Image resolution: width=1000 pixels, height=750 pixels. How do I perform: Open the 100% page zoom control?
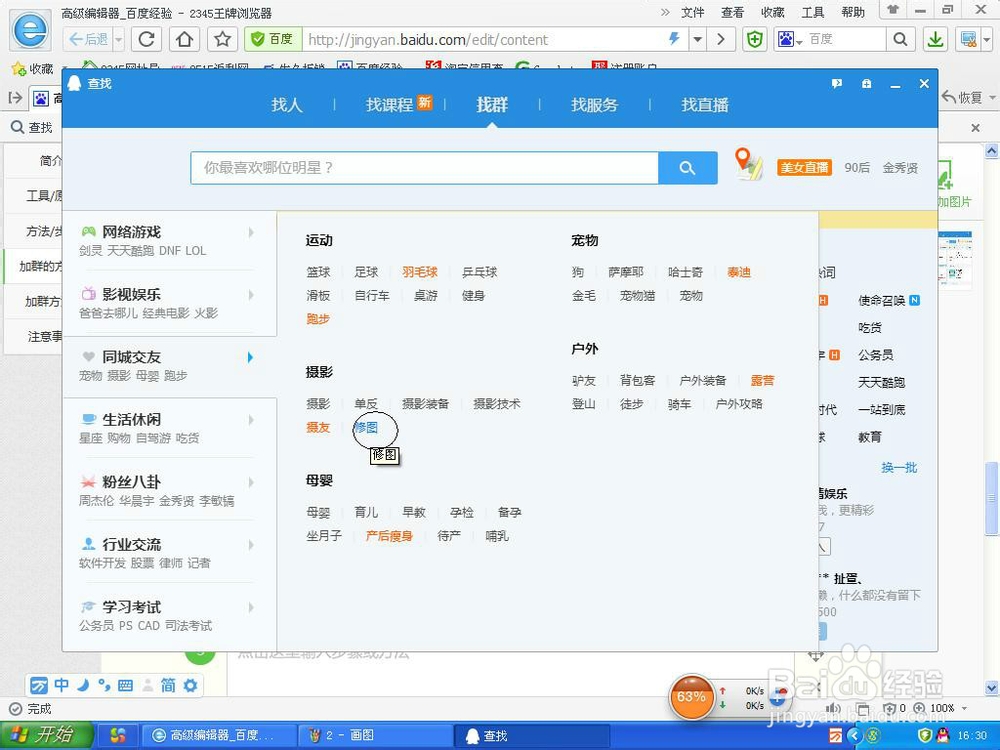pyautogui.click(x=940, y=708)
